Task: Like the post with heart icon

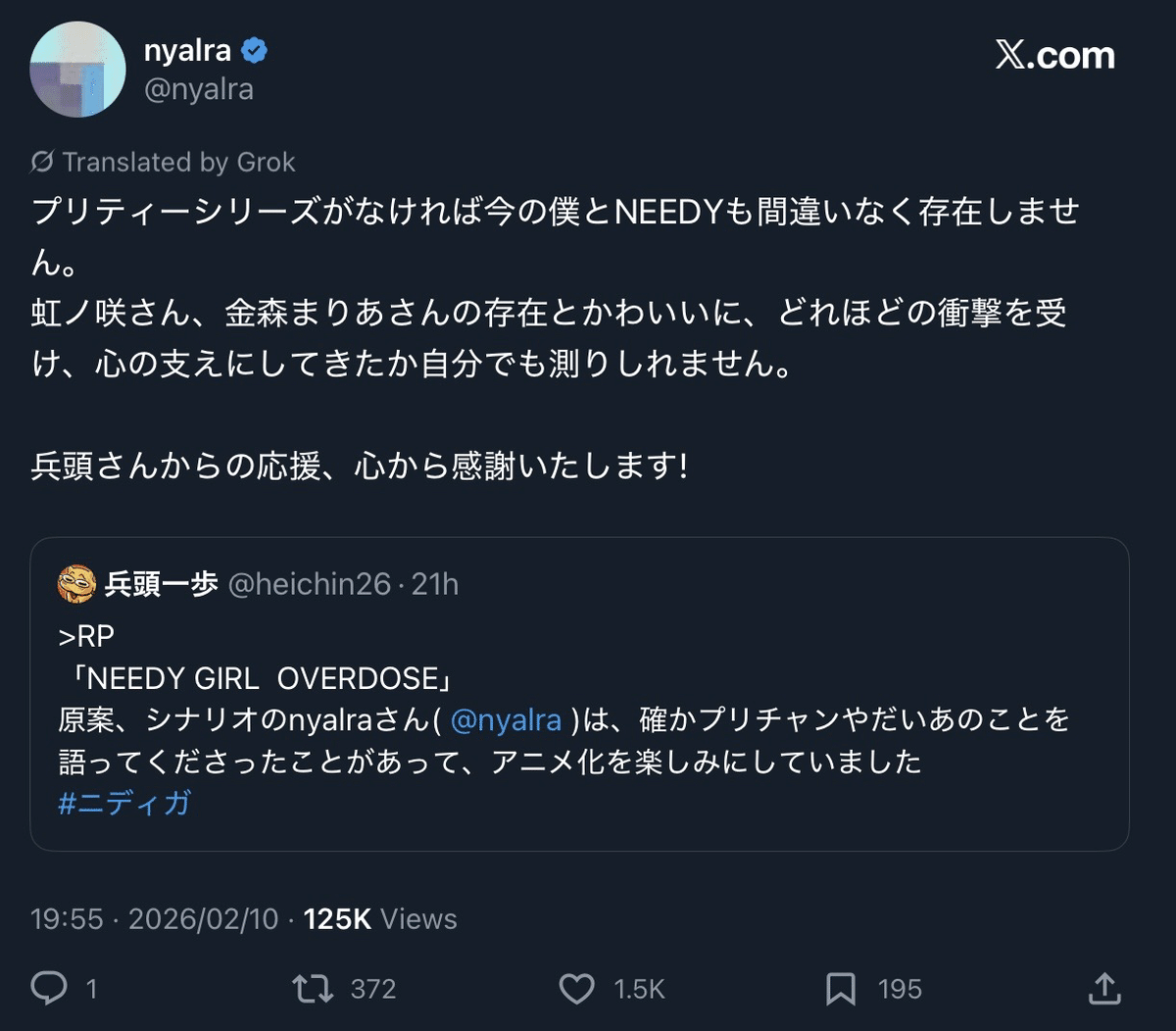Action: (x=576, y=988)
